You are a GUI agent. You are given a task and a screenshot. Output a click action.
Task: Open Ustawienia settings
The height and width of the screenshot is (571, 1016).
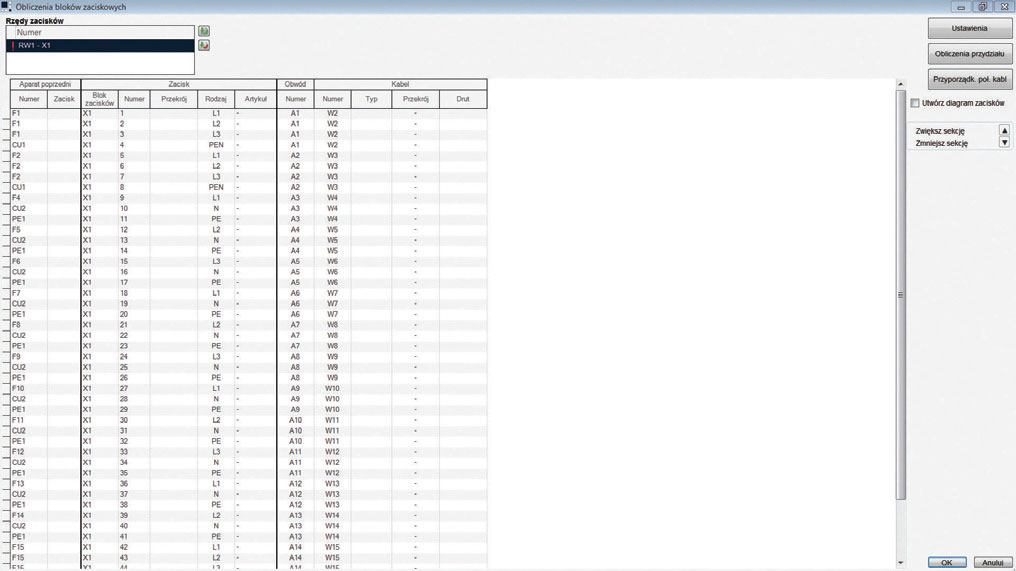point(969,28)
